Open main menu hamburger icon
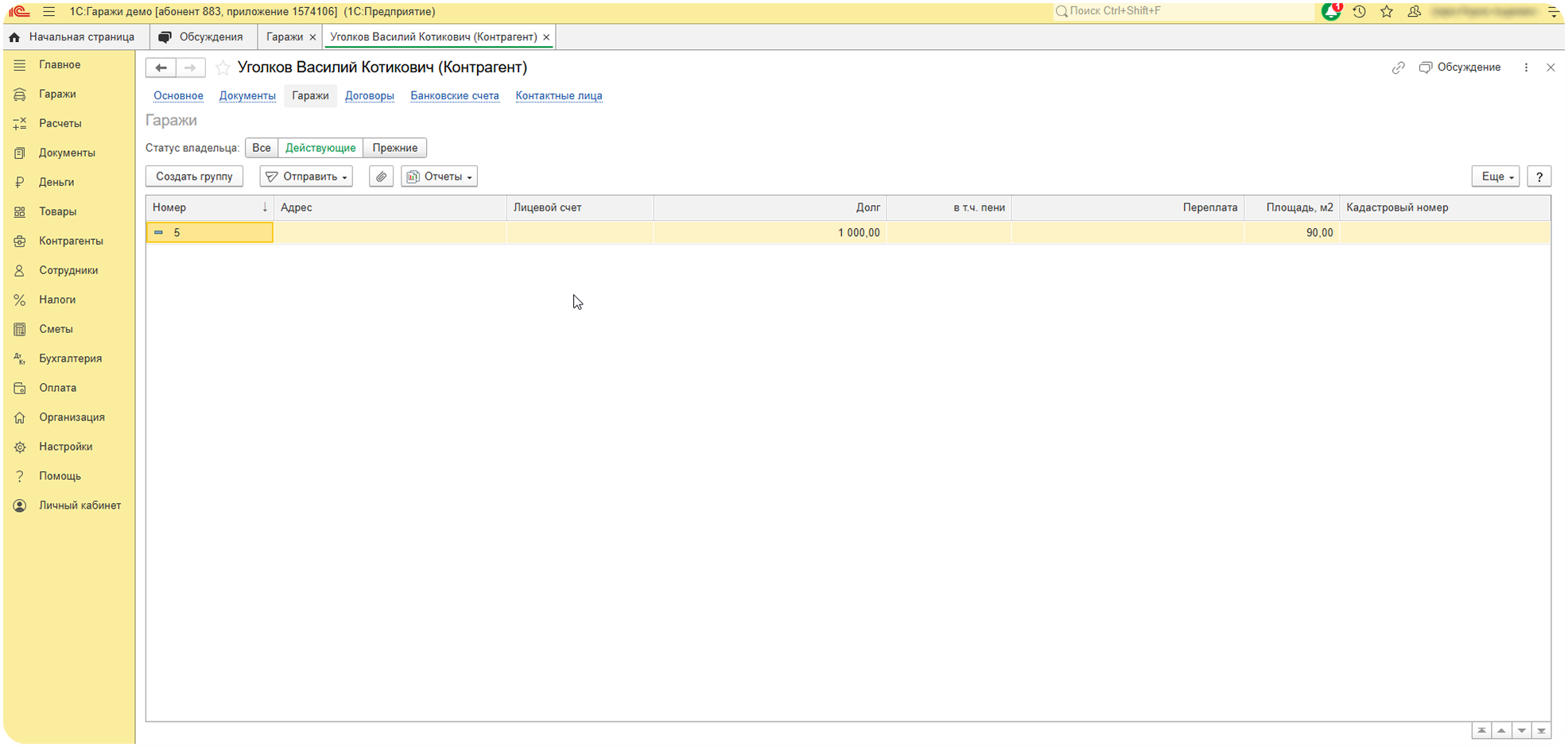The height and width of the screenshot is (747, 1568). 49,12
